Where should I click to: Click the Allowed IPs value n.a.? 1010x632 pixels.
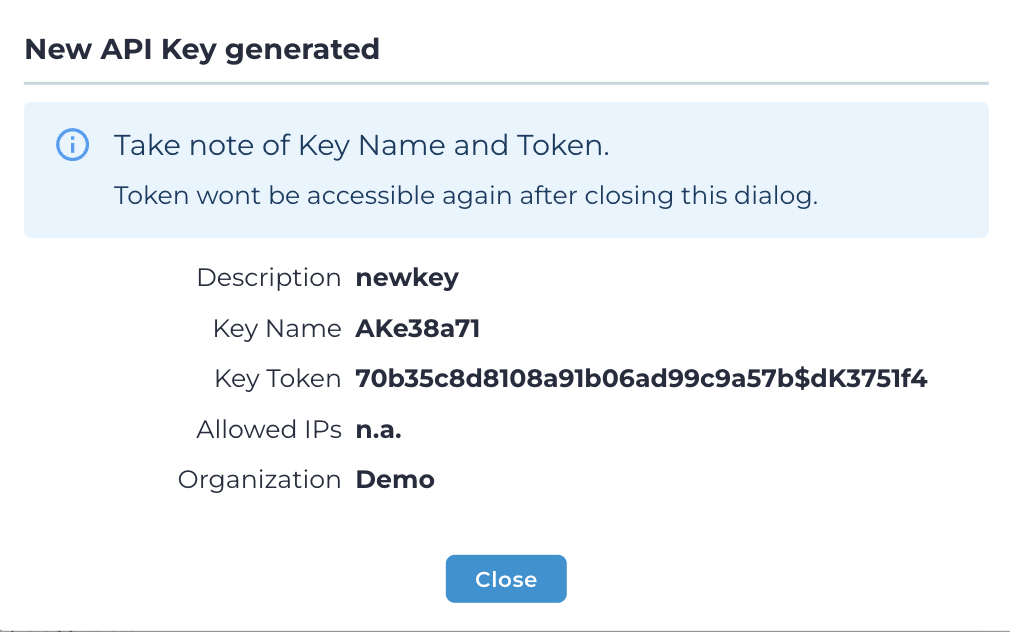pos(378,429)
